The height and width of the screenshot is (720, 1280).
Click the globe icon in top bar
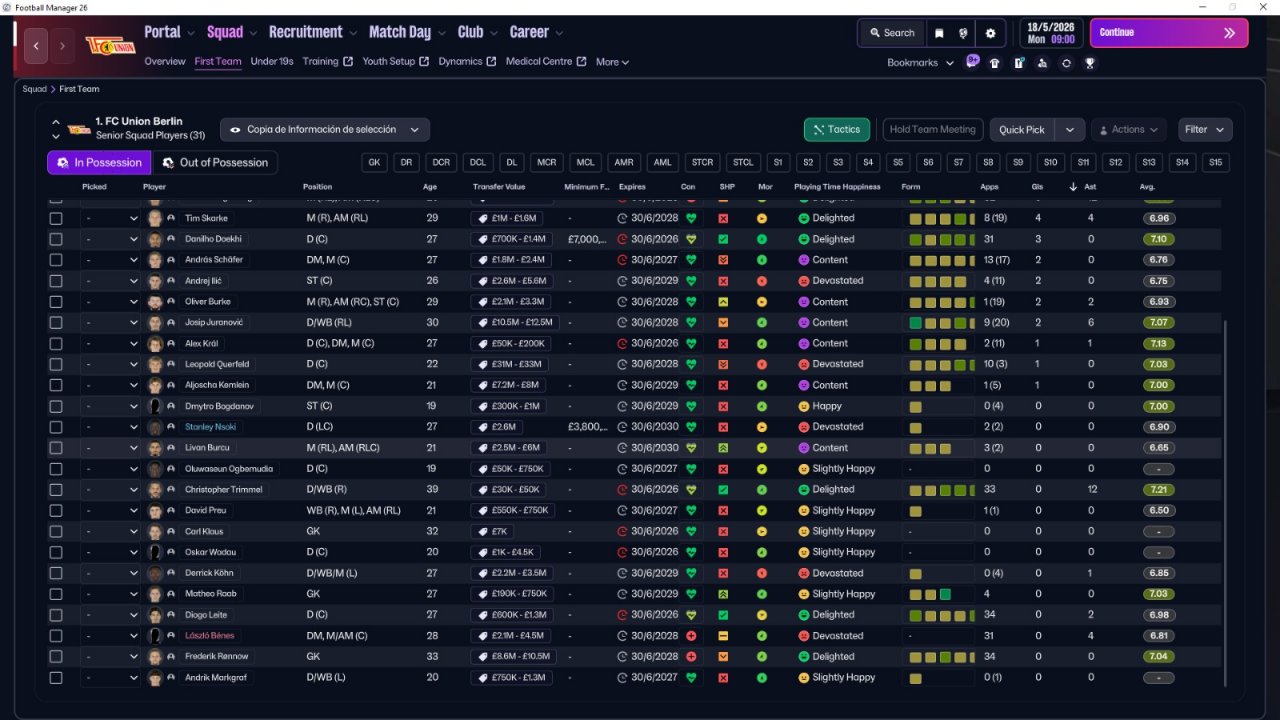tap(964, 33)
